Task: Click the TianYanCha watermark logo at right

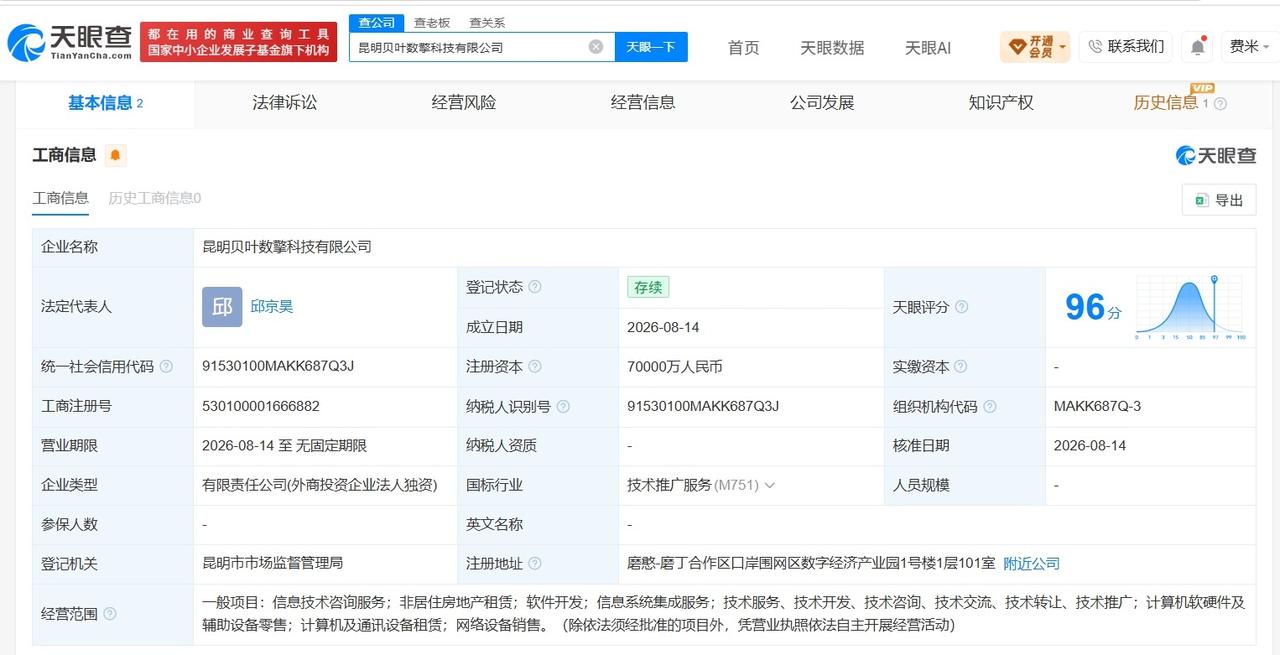Action: point(1216,155)
